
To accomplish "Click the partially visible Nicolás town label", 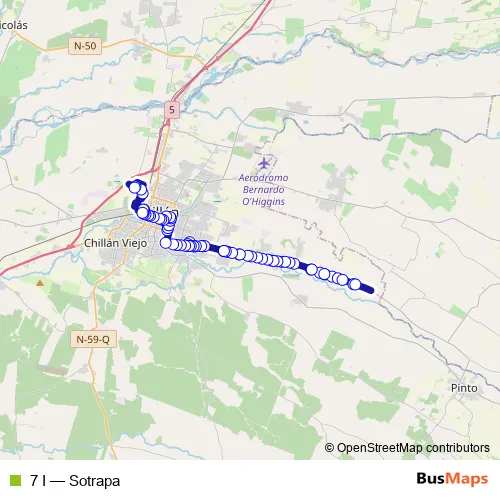I will click(x=14, y=25).
